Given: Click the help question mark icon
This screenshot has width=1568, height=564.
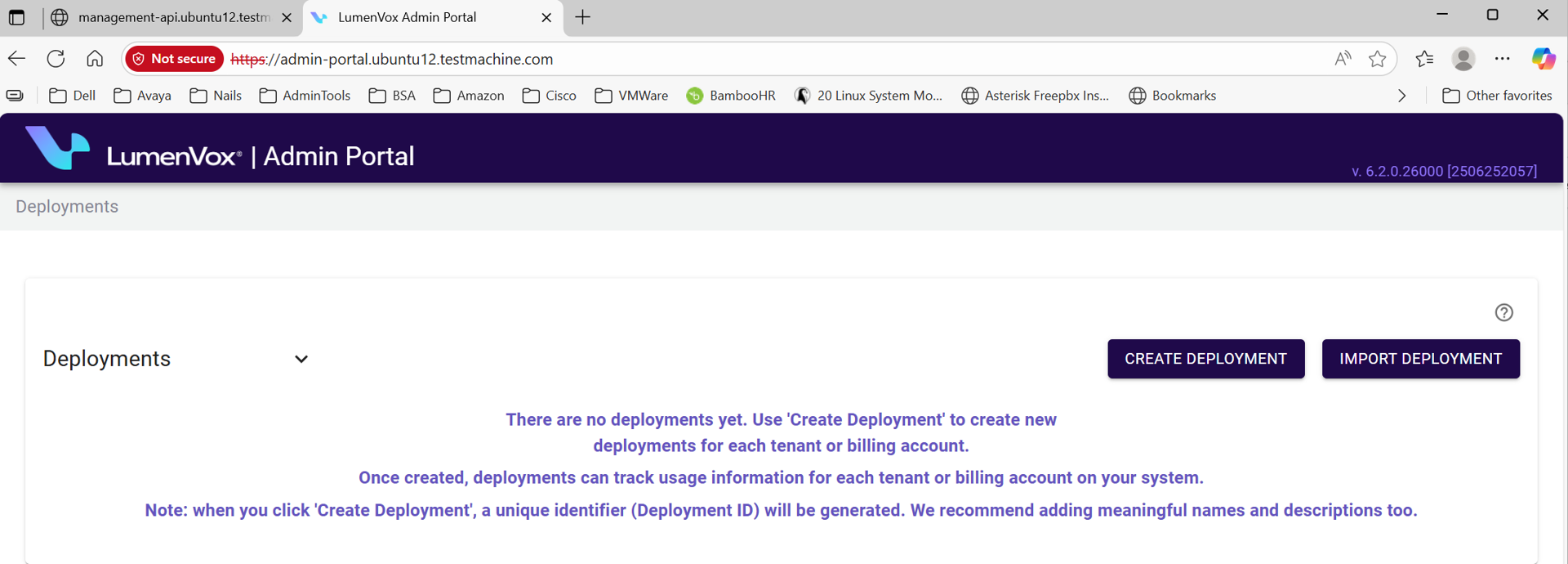Looking at the screenshot, I should 1503,312.
